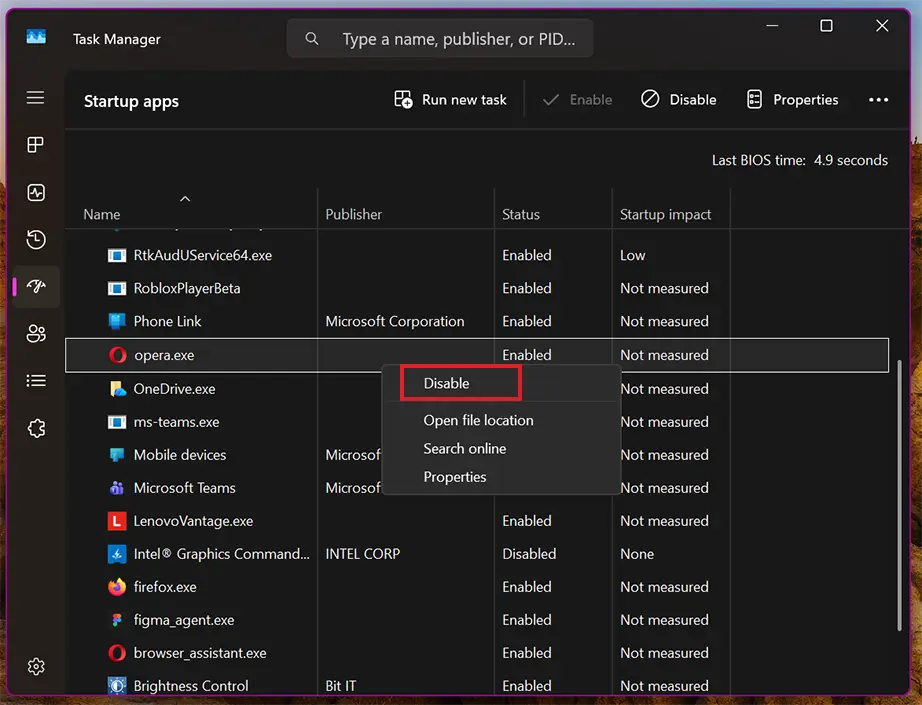This screenshot has width=922, height=705.
Task: Choose Properties in the context menu
Action: (455, 477)
